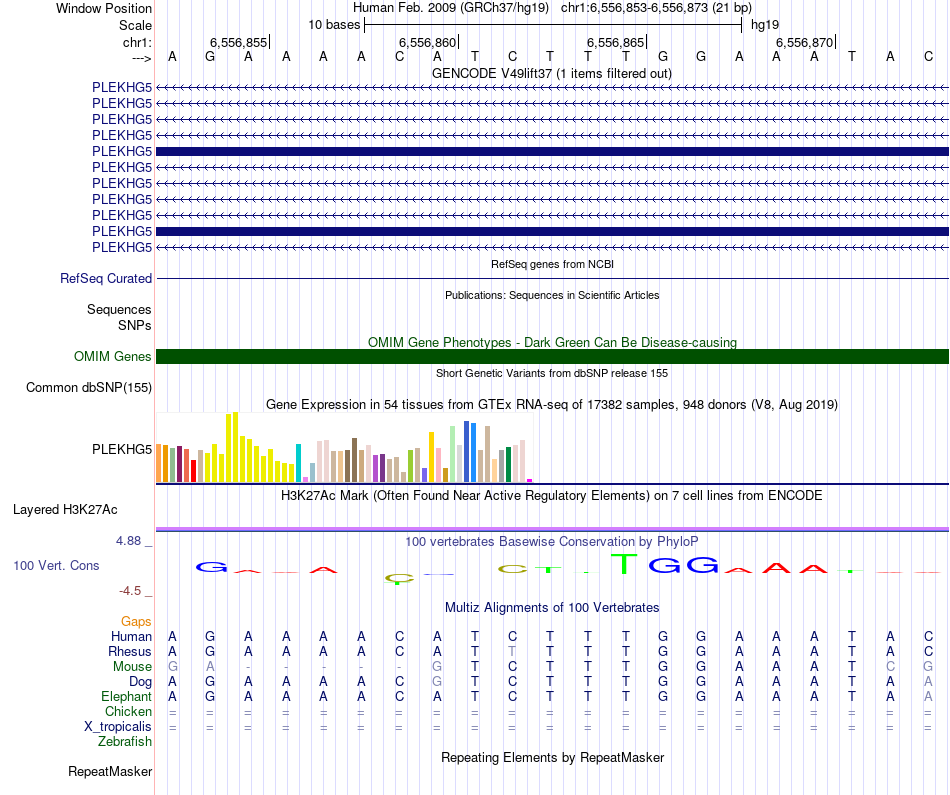Click the 'RefSeq Curated' track label
Image resolution: width=950 pixels, height=795 pixels.
(106, 279)
